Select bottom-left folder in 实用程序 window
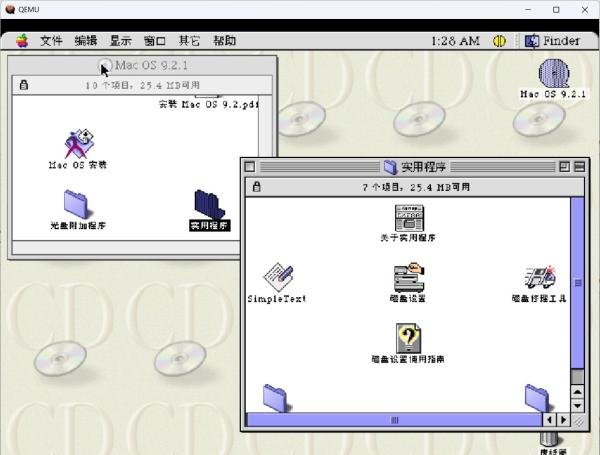 pos(276,398)
